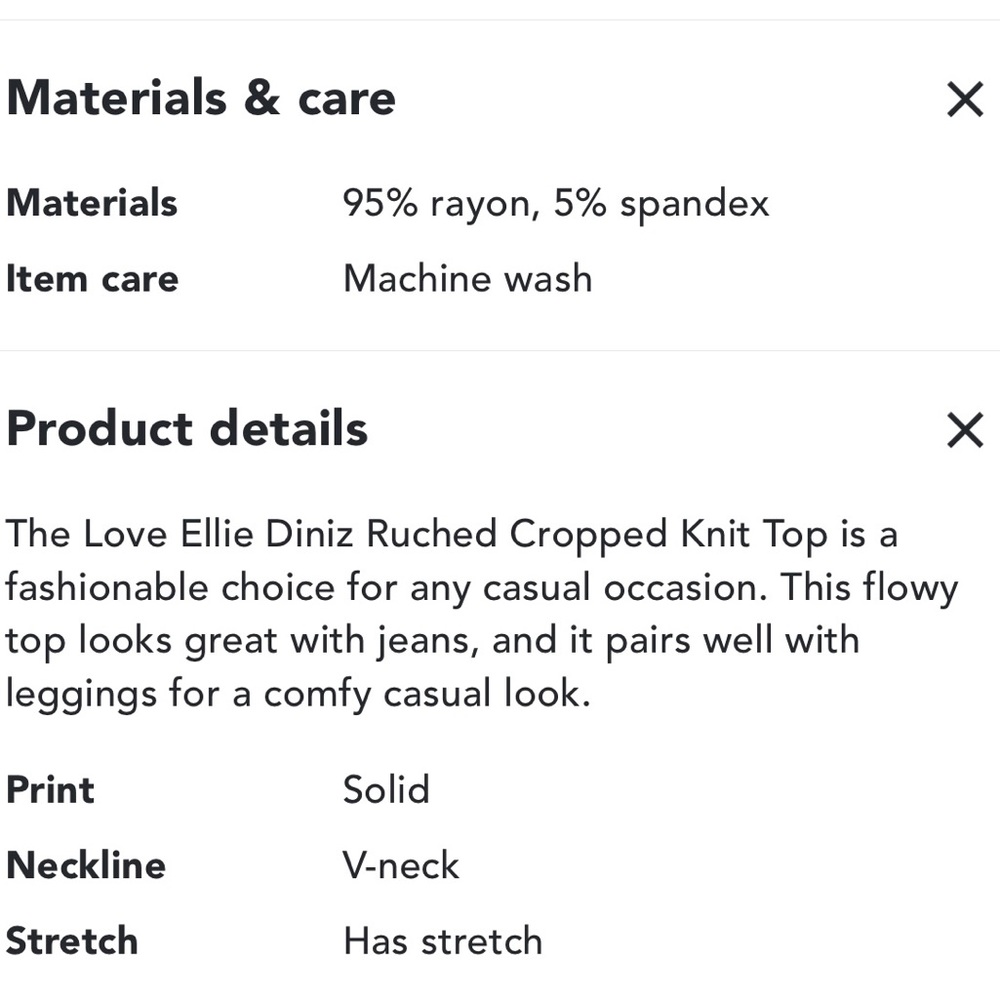Select the Neckline label
The width and height of the screenshot is (1000, 1000).
coord(86,864)
